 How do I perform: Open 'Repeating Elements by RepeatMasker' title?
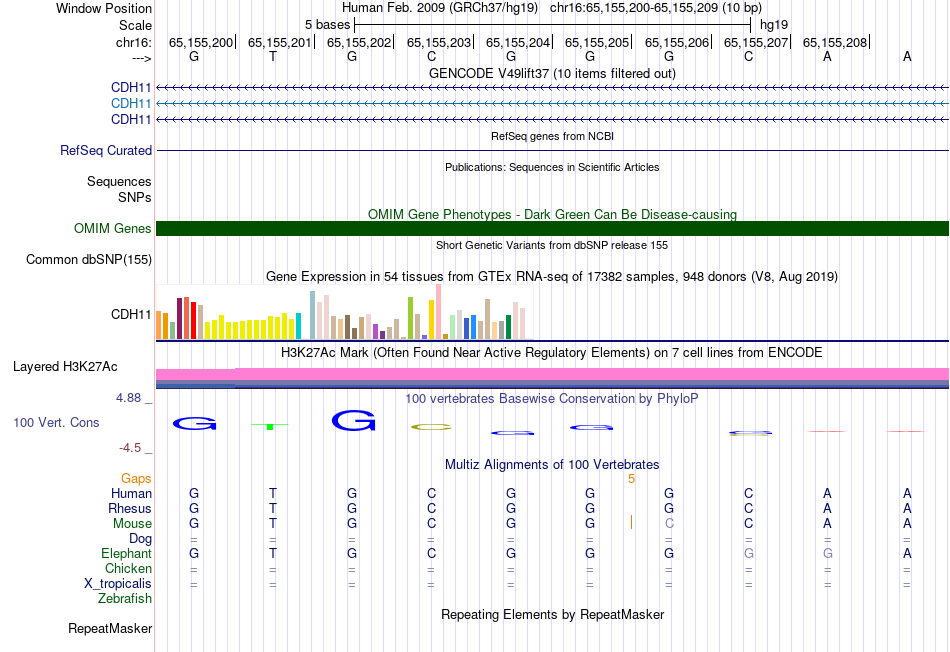552,614
